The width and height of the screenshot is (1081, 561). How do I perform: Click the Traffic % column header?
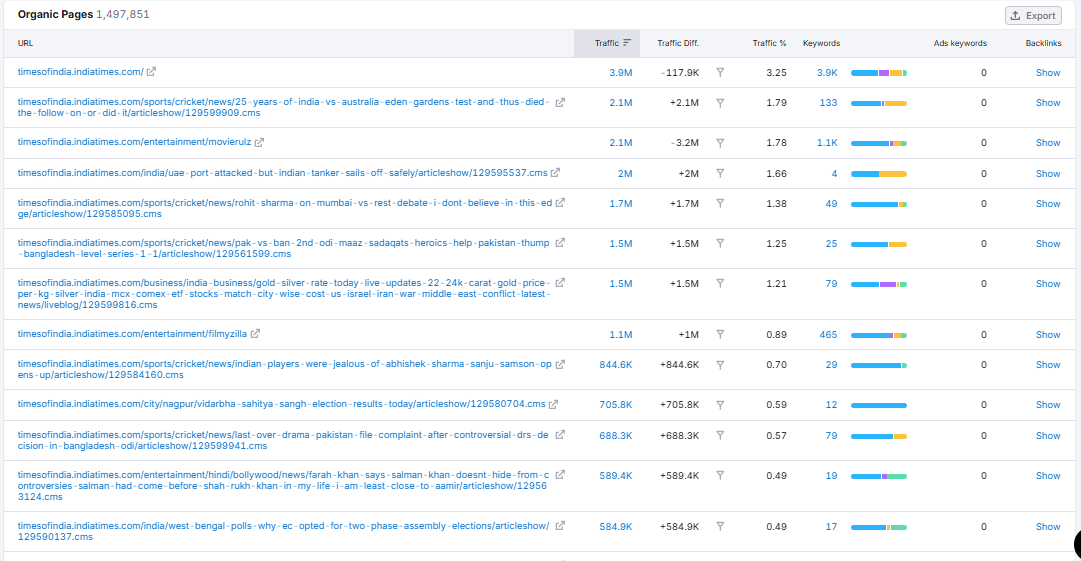(x=769, y=43)
